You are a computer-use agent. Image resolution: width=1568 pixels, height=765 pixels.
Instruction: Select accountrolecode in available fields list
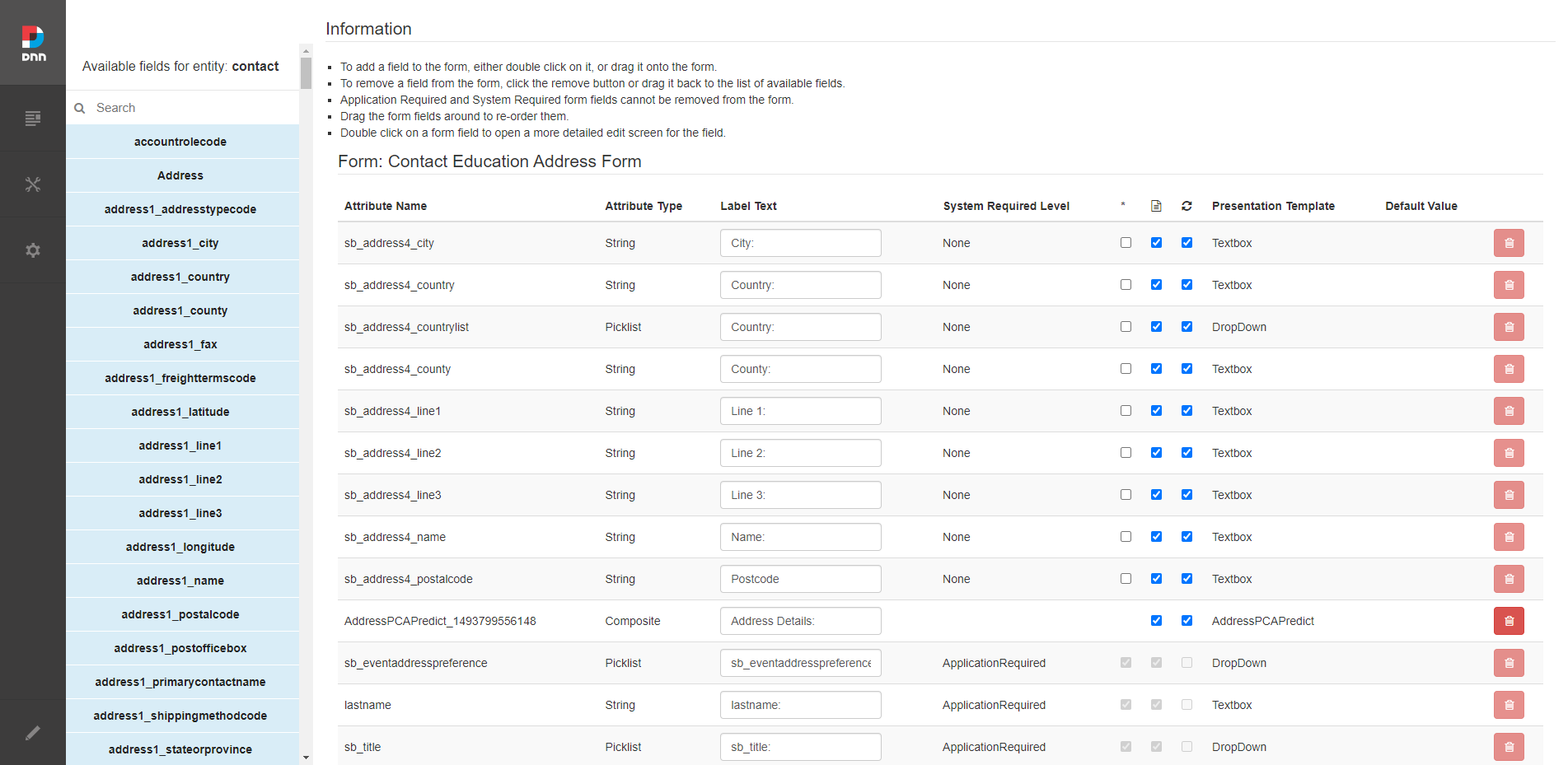click(180, 142)
